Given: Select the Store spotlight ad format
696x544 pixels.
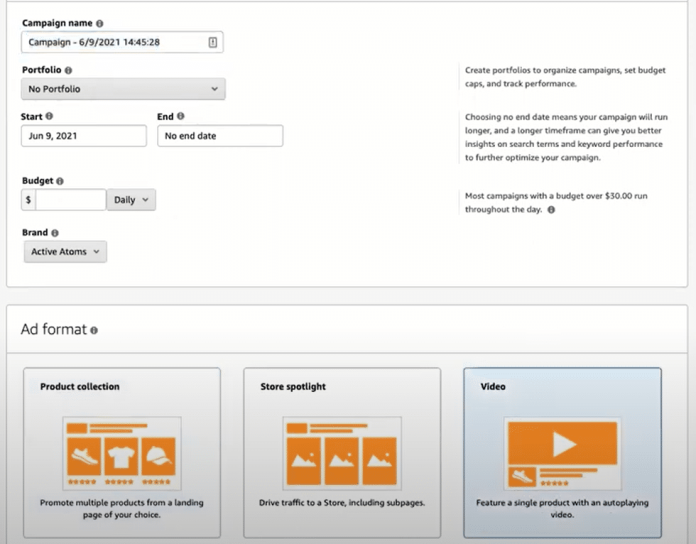Looking at the screenshot, I should pyautogui.click(x=342, y=452).
